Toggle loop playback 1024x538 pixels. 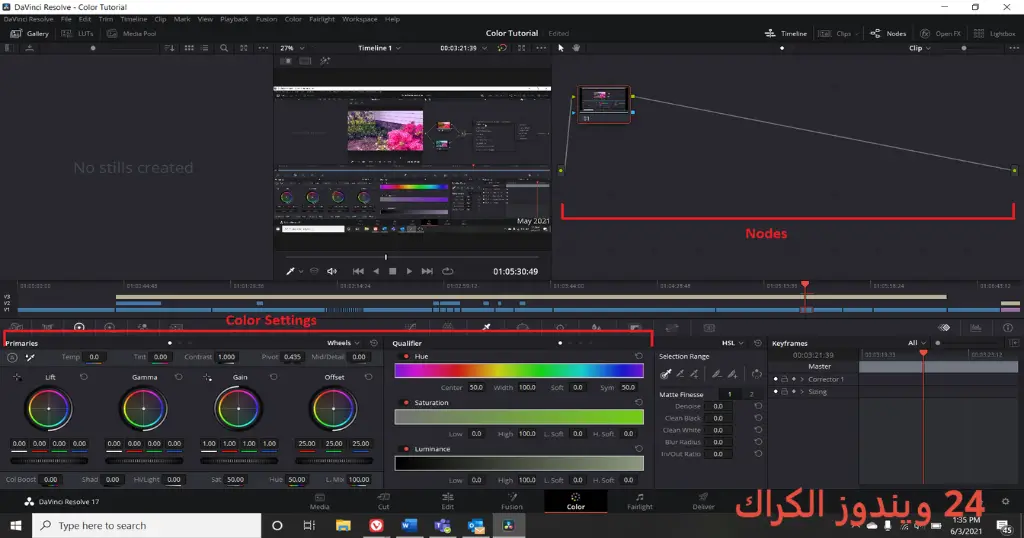(447, 271)
